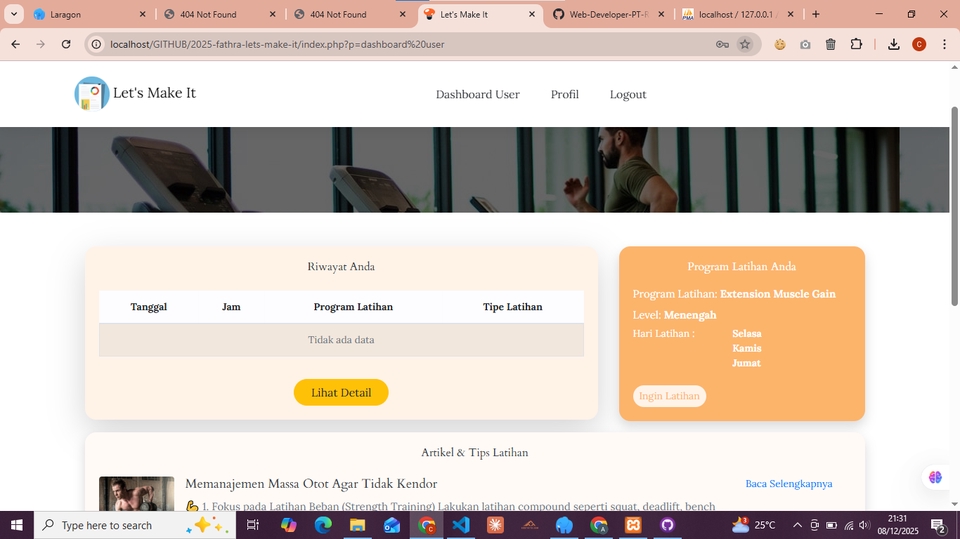Viewport: 960px width, 539px height.
Task: Reload the current page
Action: (66, 44)
